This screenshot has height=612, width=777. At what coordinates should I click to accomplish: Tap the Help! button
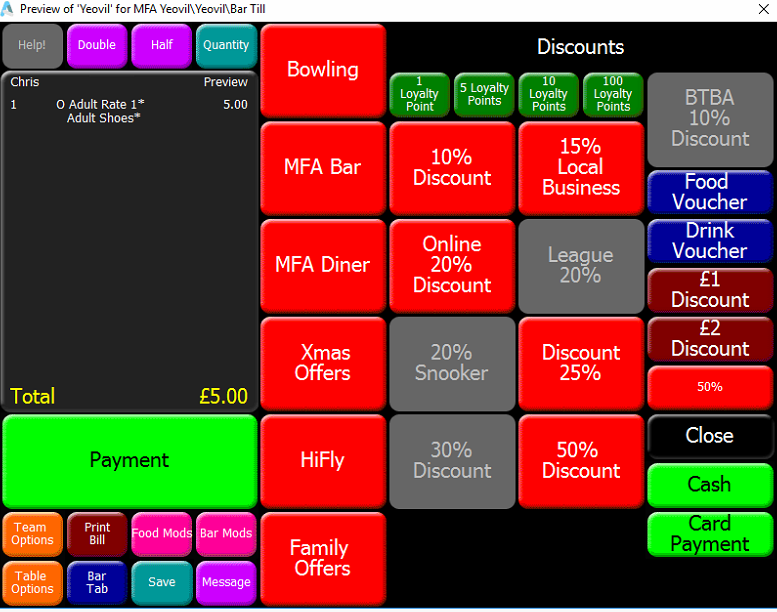click(x=32, y=46)
